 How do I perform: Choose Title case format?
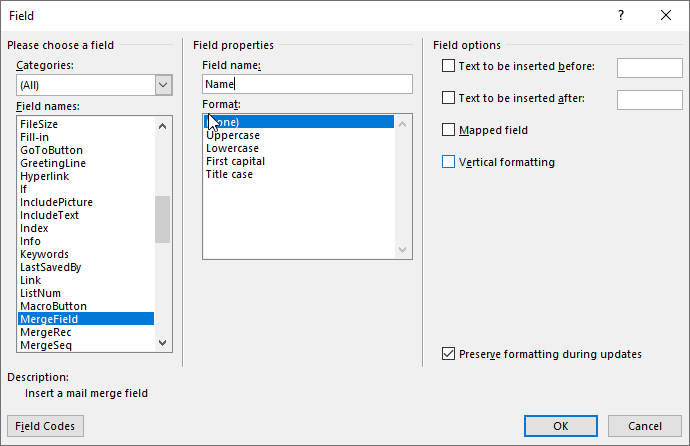[x=230, y=174]
